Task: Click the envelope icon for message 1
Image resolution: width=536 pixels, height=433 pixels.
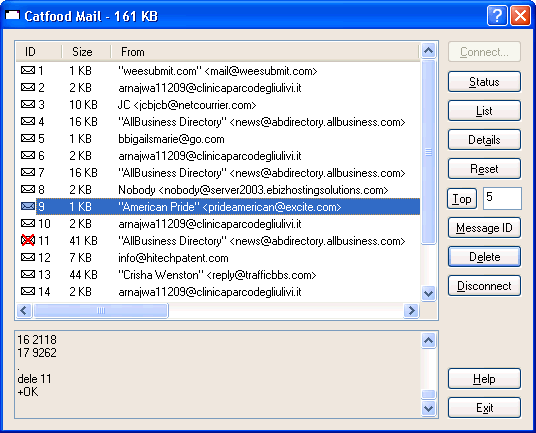Action: coord(28,71)
